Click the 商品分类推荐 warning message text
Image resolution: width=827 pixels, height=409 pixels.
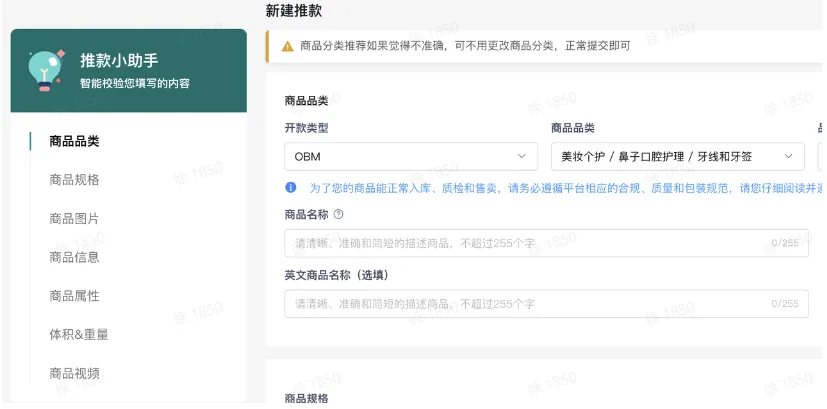(465, 46)
